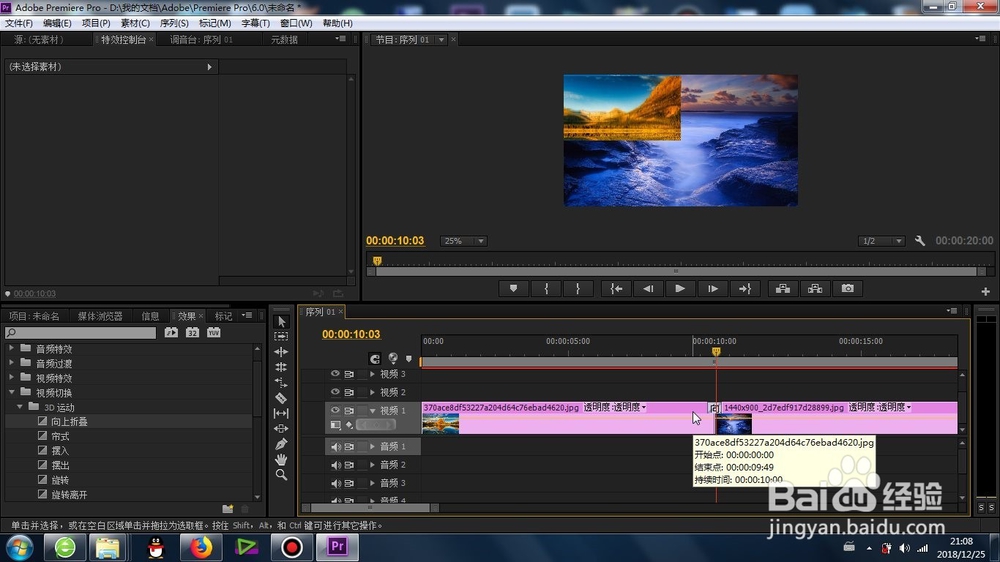This screenshot has width=1000, height=562.
Task: Switch to the 项目:未命名 tab
Action: pos(34,316)
